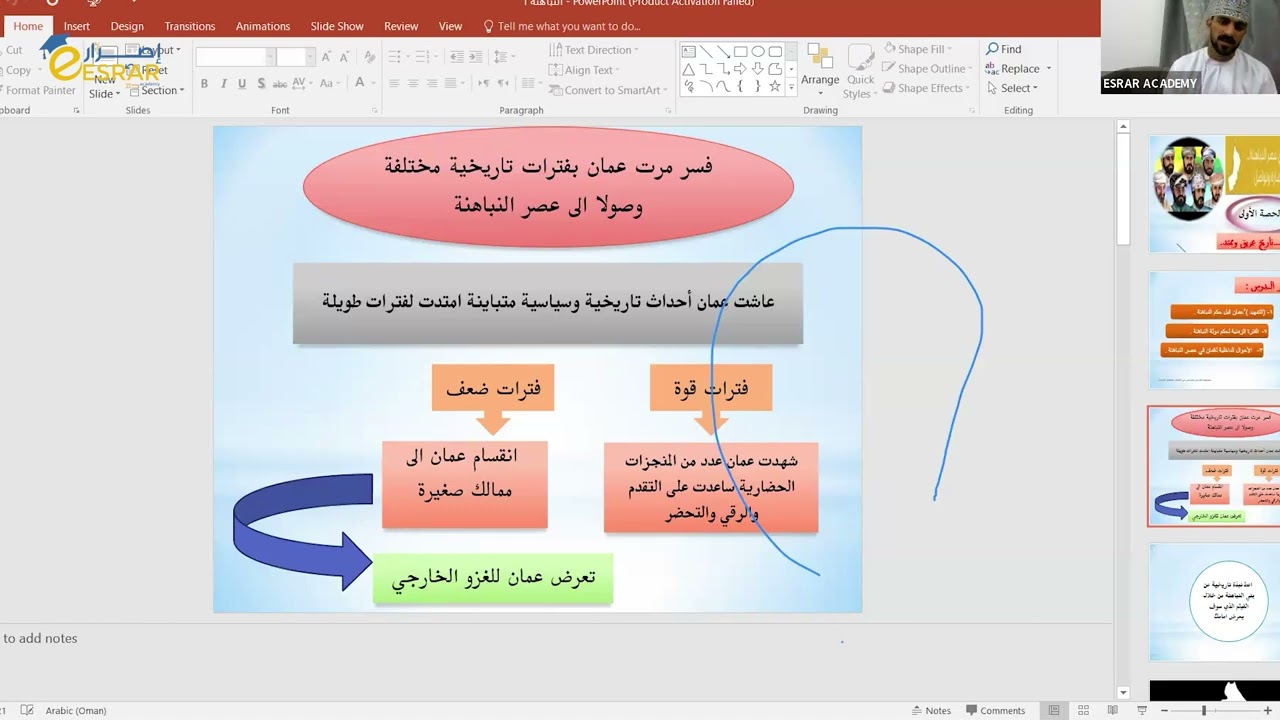The width and height of the screenshot is (1280, 720).
Task: Open the Slide Show tab
Action: coord(337,26)
